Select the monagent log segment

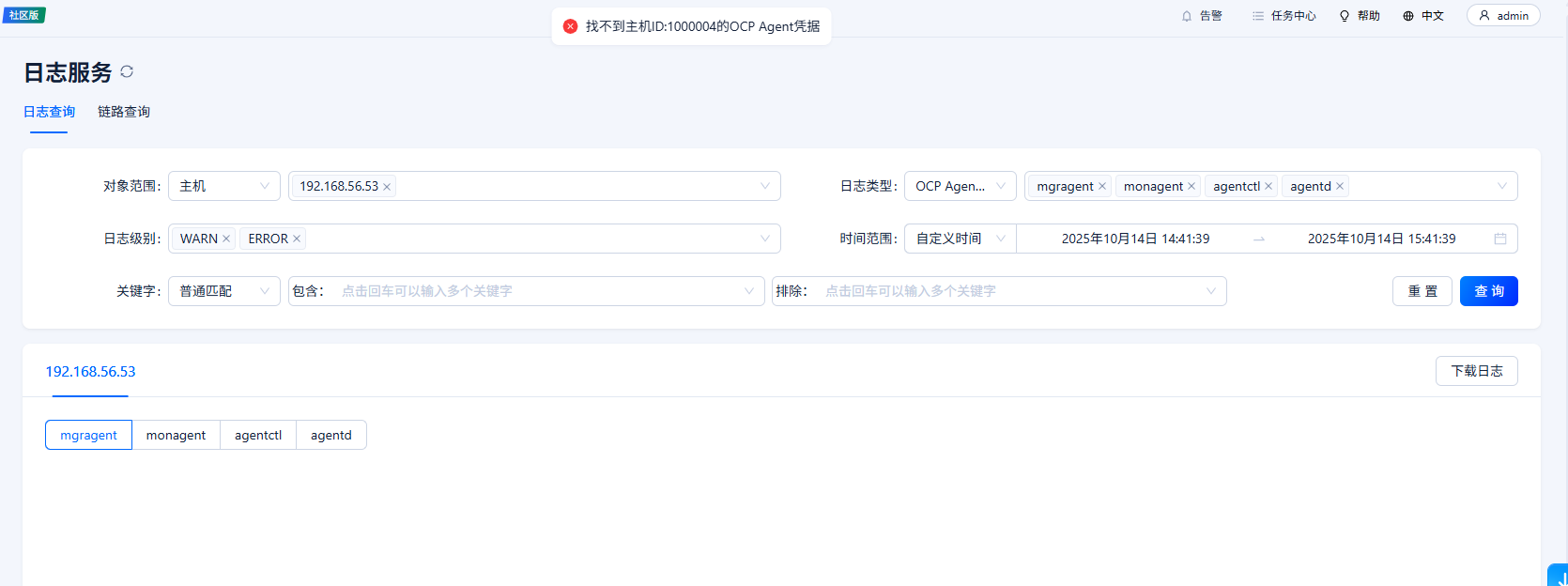(x=176, y=436)
